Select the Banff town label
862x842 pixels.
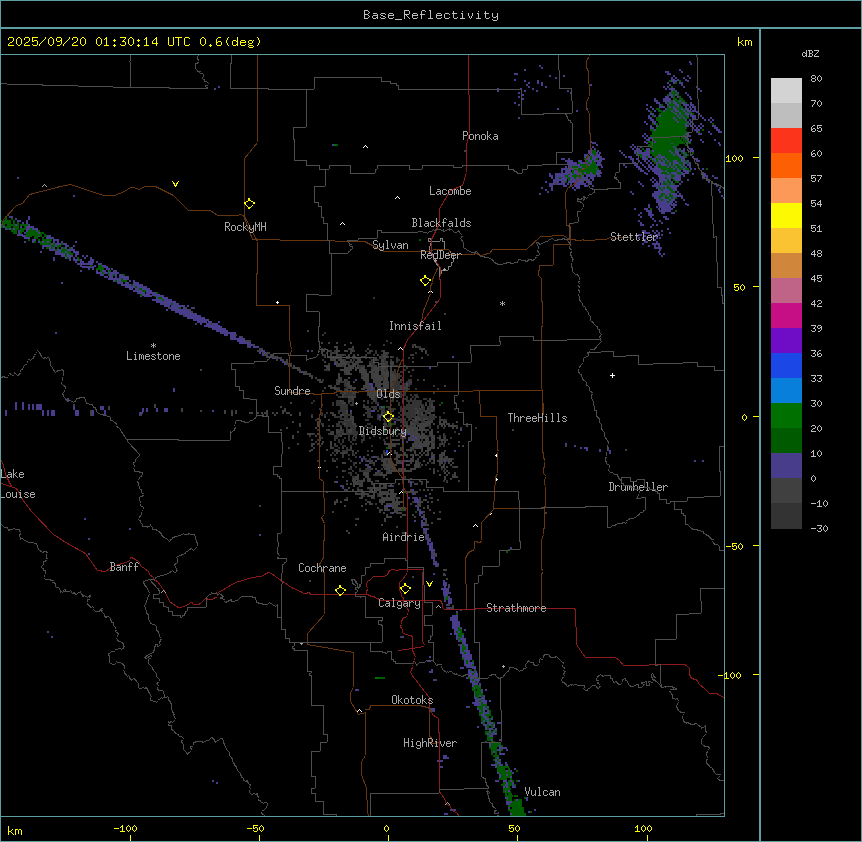(124, 567)
